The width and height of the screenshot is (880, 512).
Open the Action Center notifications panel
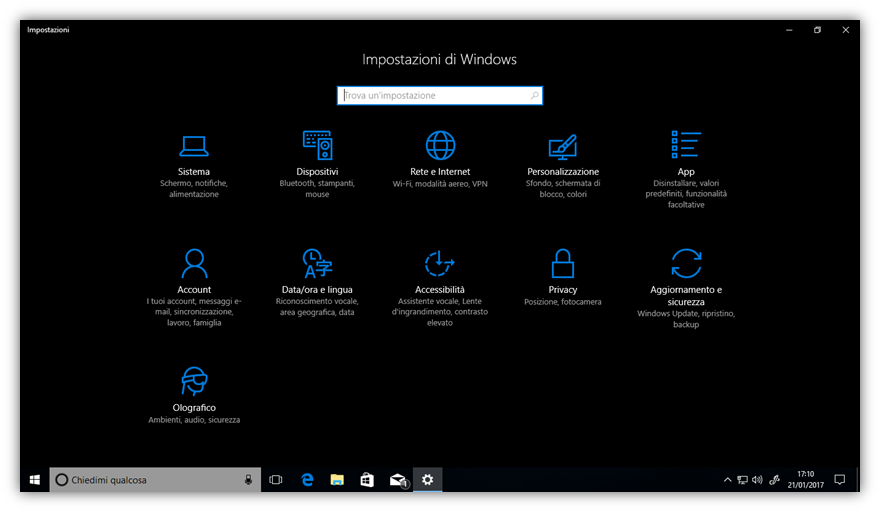[840, 480]
